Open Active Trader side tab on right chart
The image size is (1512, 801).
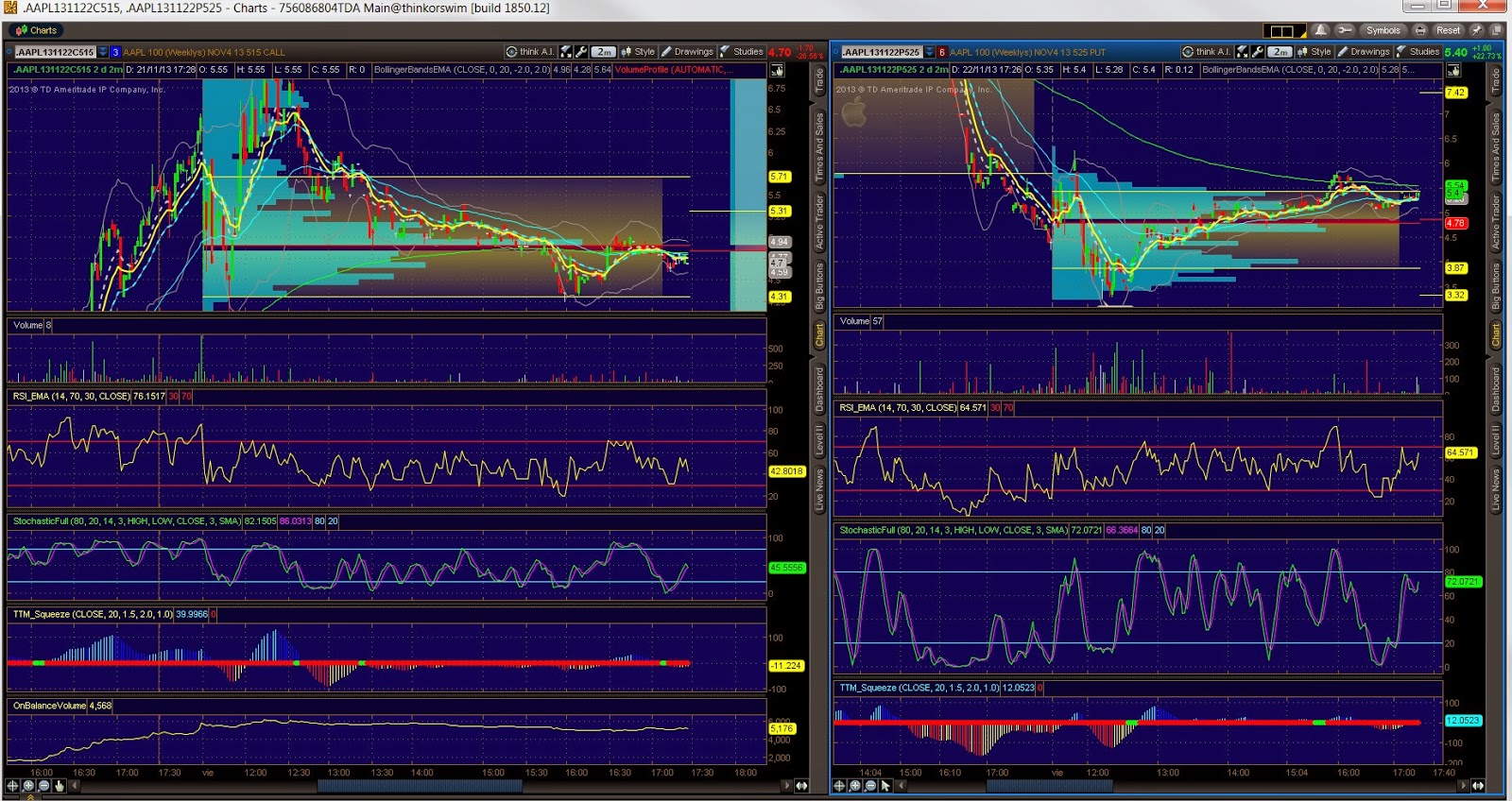click(1495, 223)
